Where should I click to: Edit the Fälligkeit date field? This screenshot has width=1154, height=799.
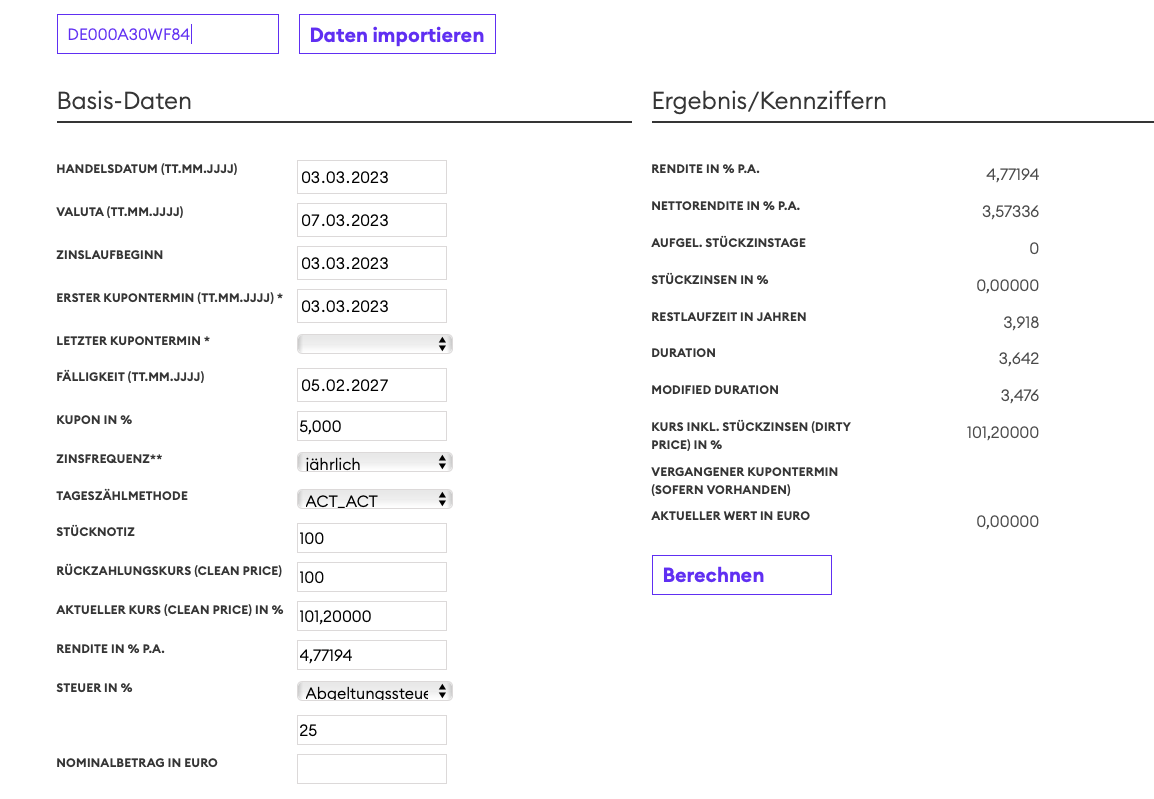371,385
